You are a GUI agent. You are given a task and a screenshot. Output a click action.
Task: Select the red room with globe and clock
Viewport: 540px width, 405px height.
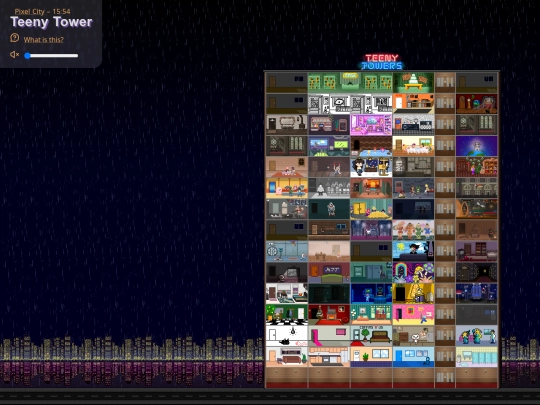[x=477, y=104]
